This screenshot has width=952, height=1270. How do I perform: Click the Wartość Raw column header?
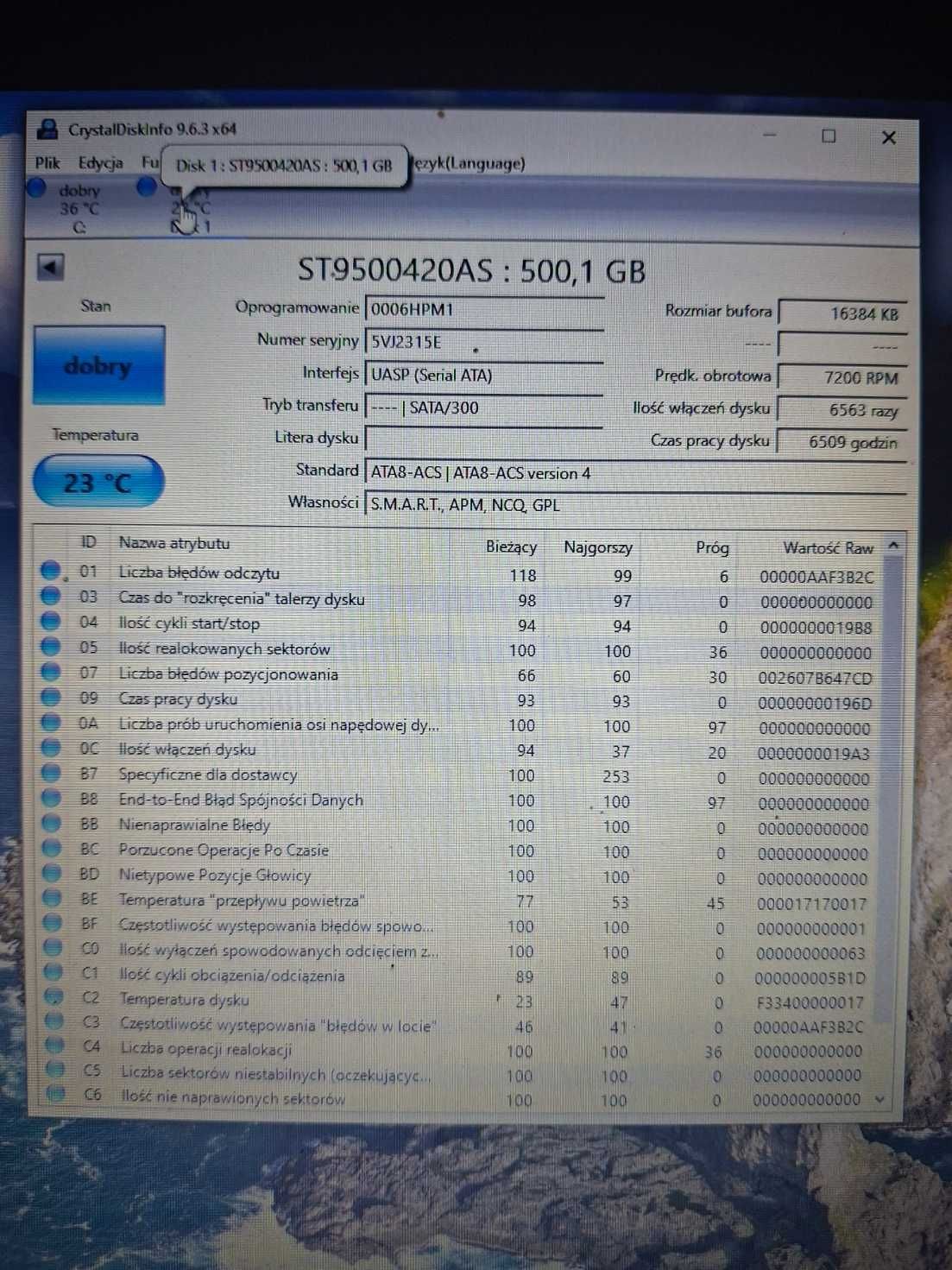pyautogui.click(x=829, y=547)
